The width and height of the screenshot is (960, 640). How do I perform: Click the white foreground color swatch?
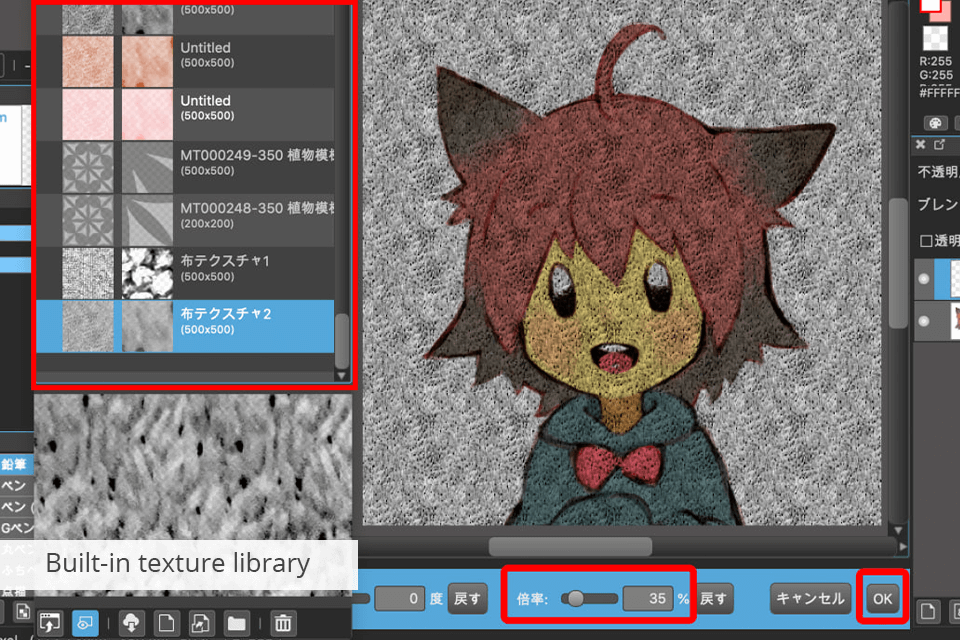point(932,6)
